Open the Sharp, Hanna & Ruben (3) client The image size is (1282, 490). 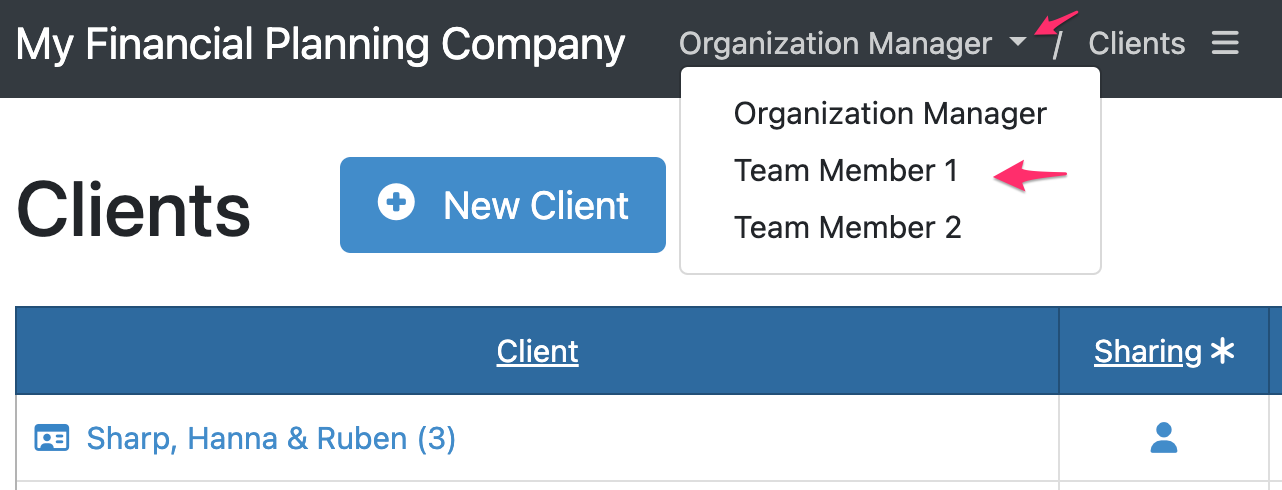point(271,438)
